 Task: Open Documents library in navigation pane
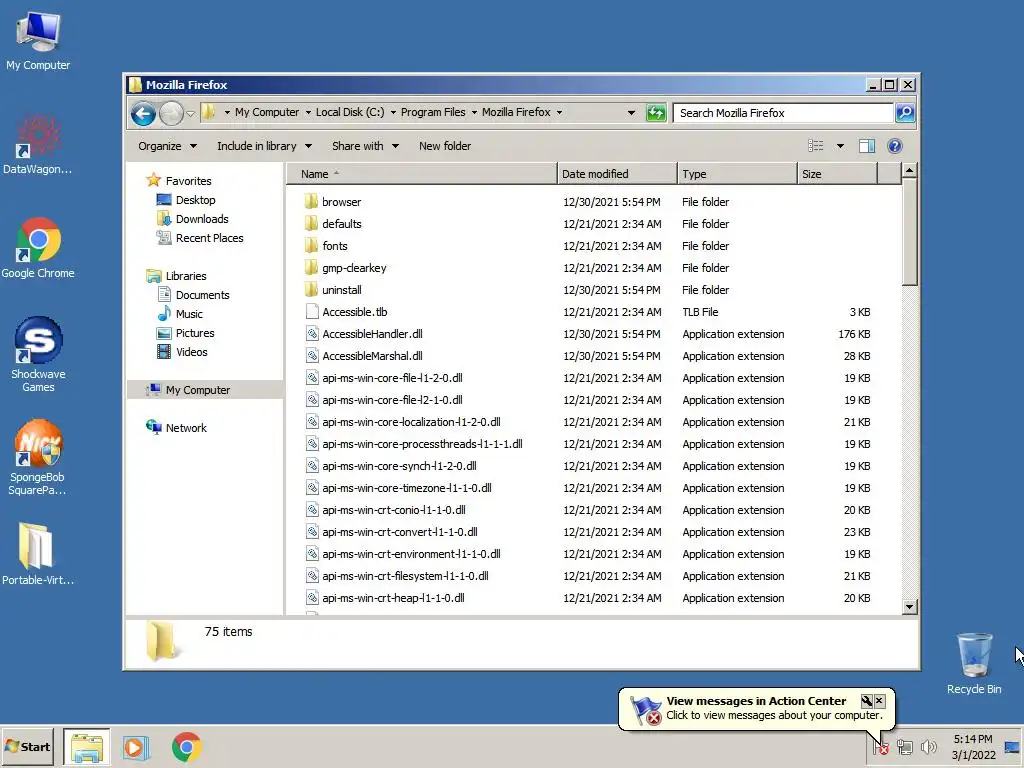coord(202,295)
